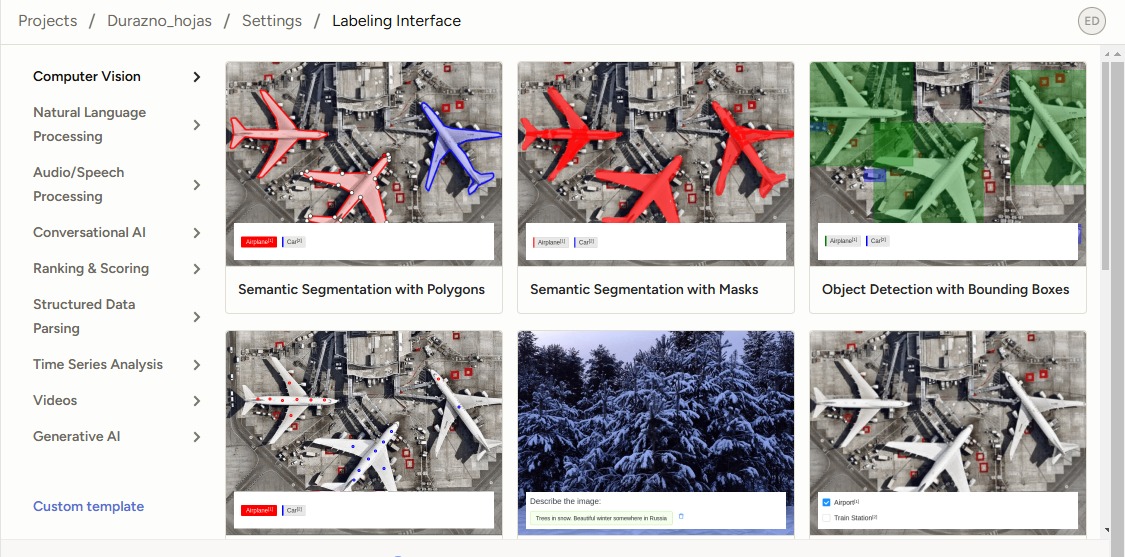Open the ED user avatar menu
This screenshot has width=1125, height=557.
pyautogui.click(x=1092, y=21)
